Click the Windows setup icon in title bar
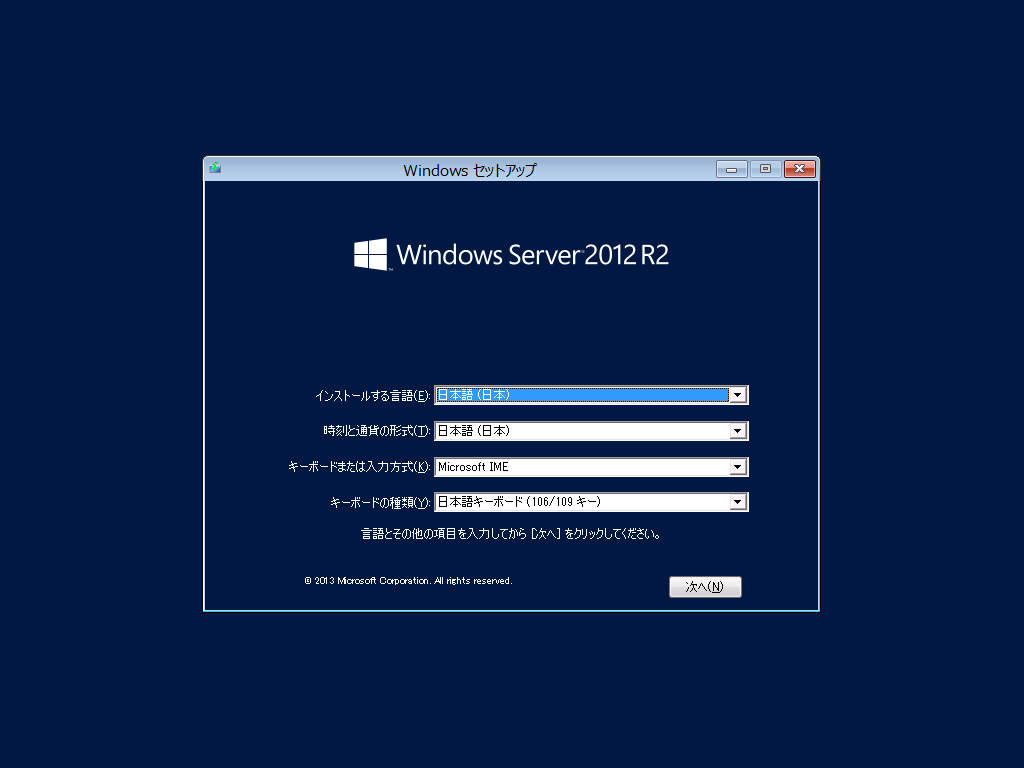Viewport: 1024px width, 768px height. (214, 168)
